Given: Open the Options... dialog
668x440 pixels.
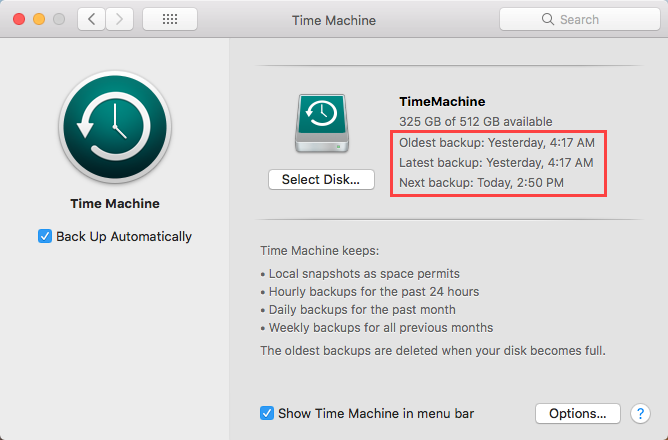Looking at the screenshot, I should (x=578, y=413).
